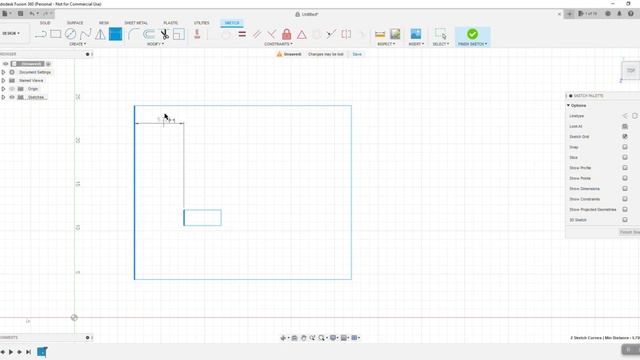Apply the Fix/Unfix lock constraint
Screen dimensions: 640x360
point(287,34)
